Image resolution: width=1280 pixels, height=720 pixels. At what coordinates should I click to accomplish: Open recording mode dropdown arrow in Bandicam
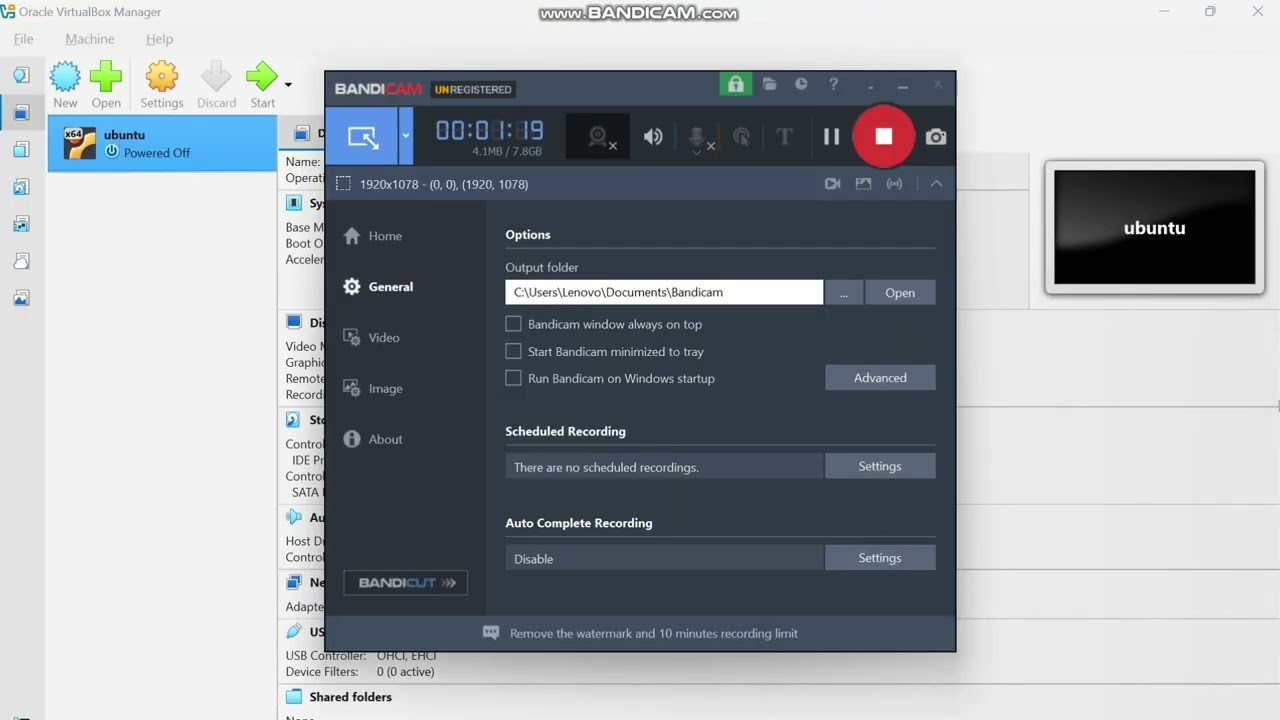pos(406,136)
